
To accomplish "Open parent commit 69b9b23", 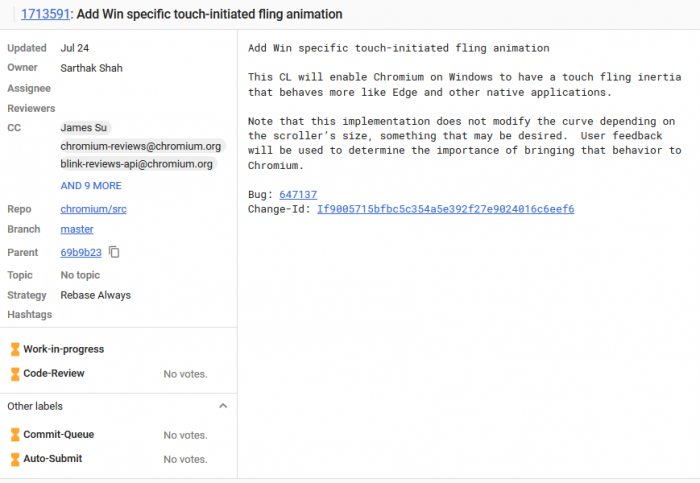I will click(81, 252).
